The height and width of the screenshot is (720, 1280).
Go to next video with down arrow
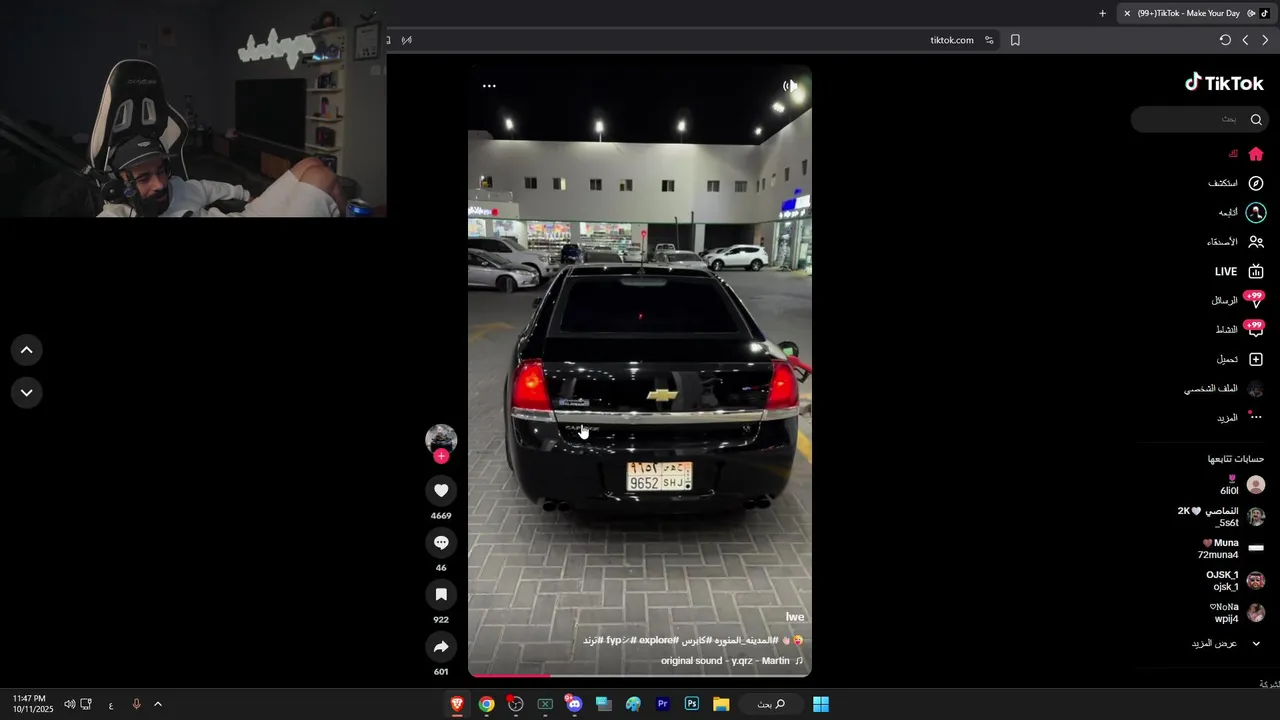pos(26,393)
